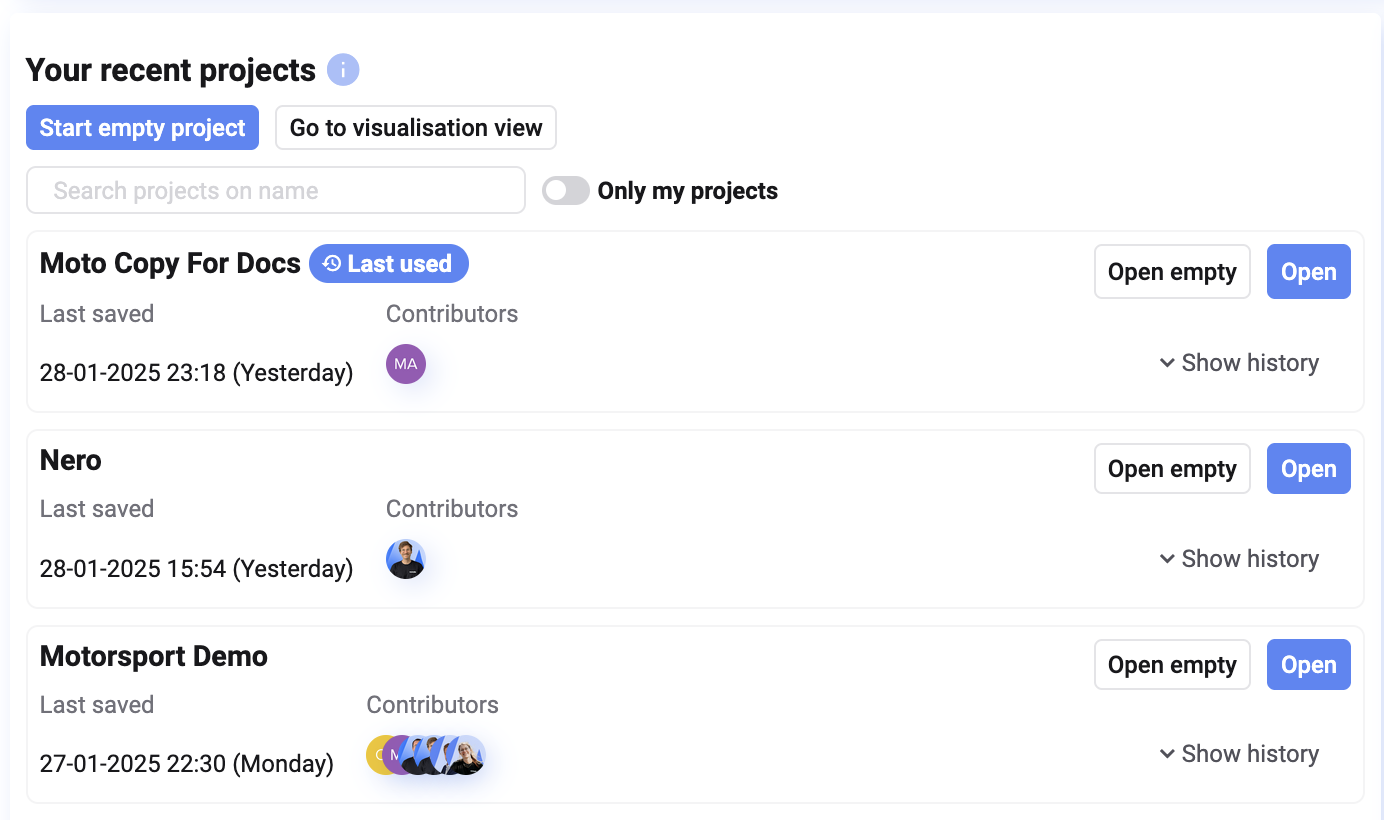
Task: Click the yellow contributor avatar in Motorsport Demo
Action: (x=376, y=755)
